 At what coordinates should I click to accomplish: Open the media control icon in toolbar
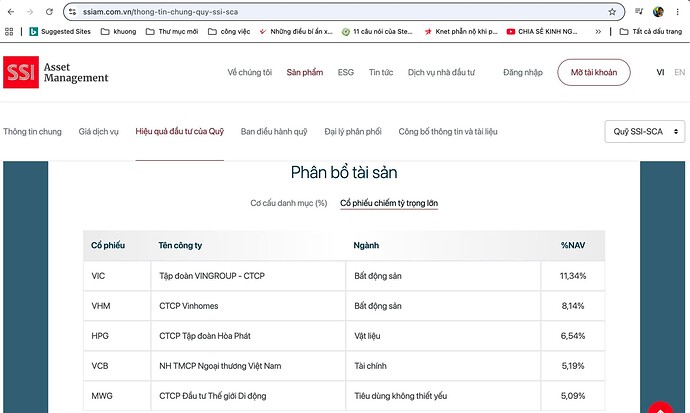click(639, 12)
